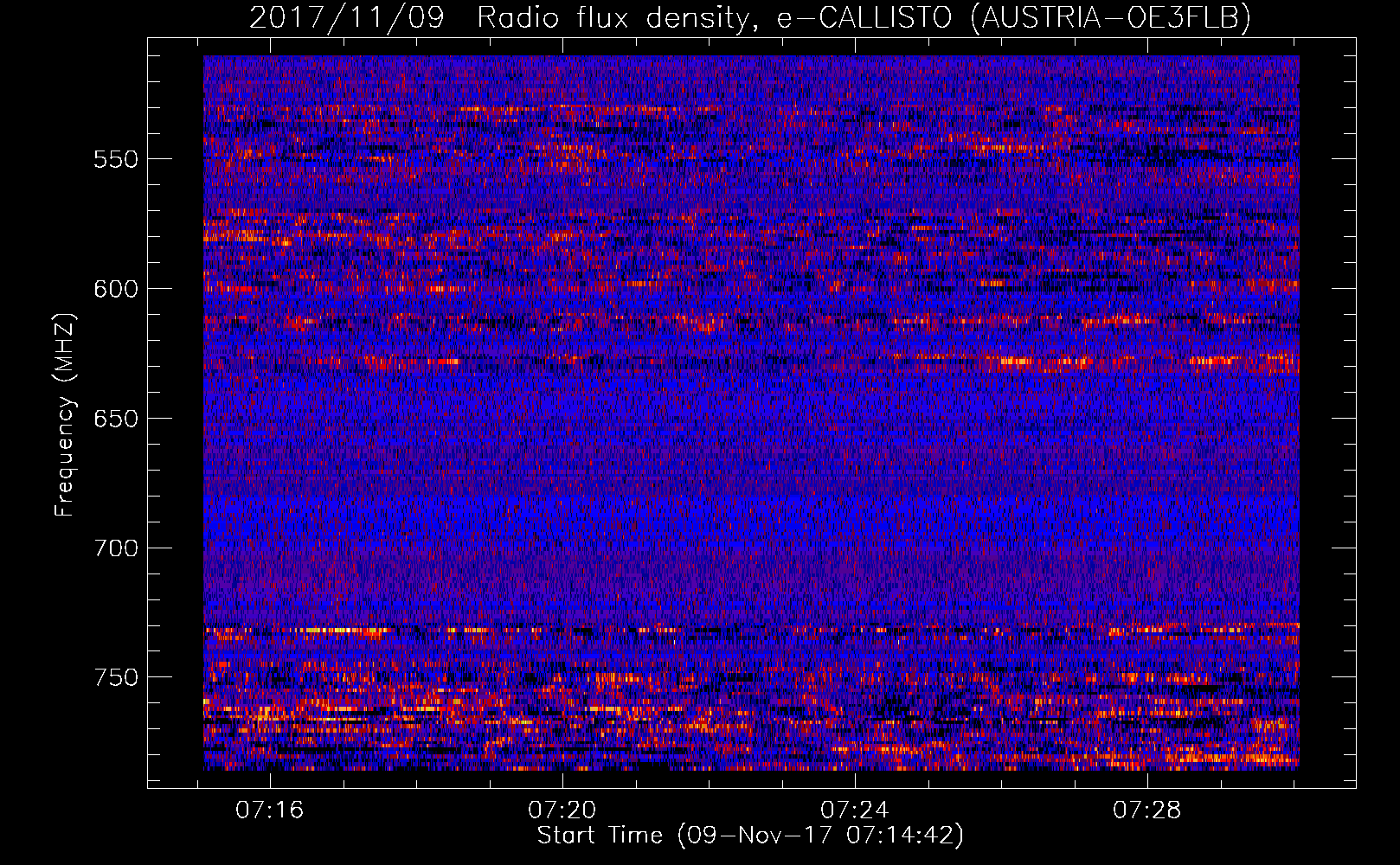
Task: Click the plot title with e-CALLISTO (AUSTRIA-OE3FLB)
Action: pos(750,17)
